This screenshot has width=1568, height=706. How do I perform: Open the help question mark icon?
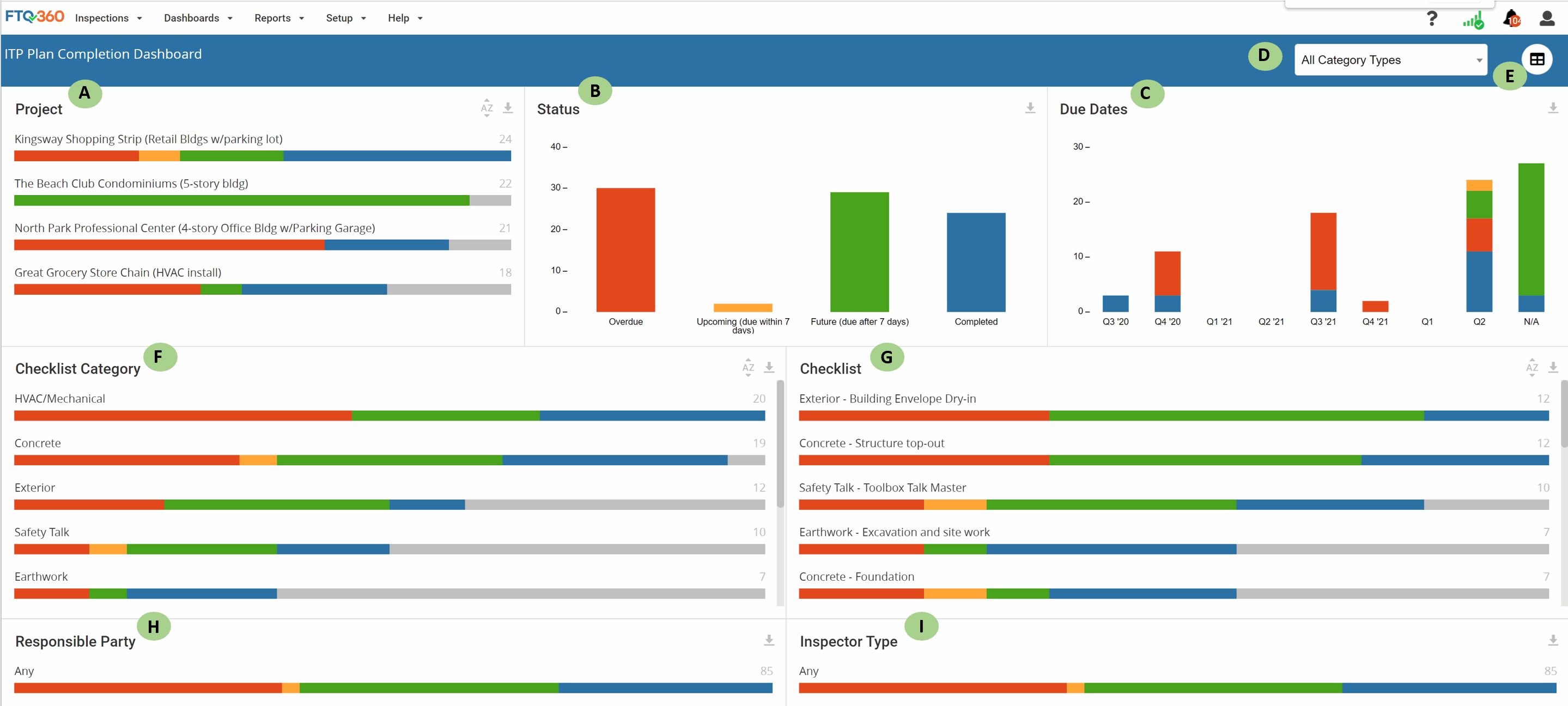click(x=1432, y=19)
